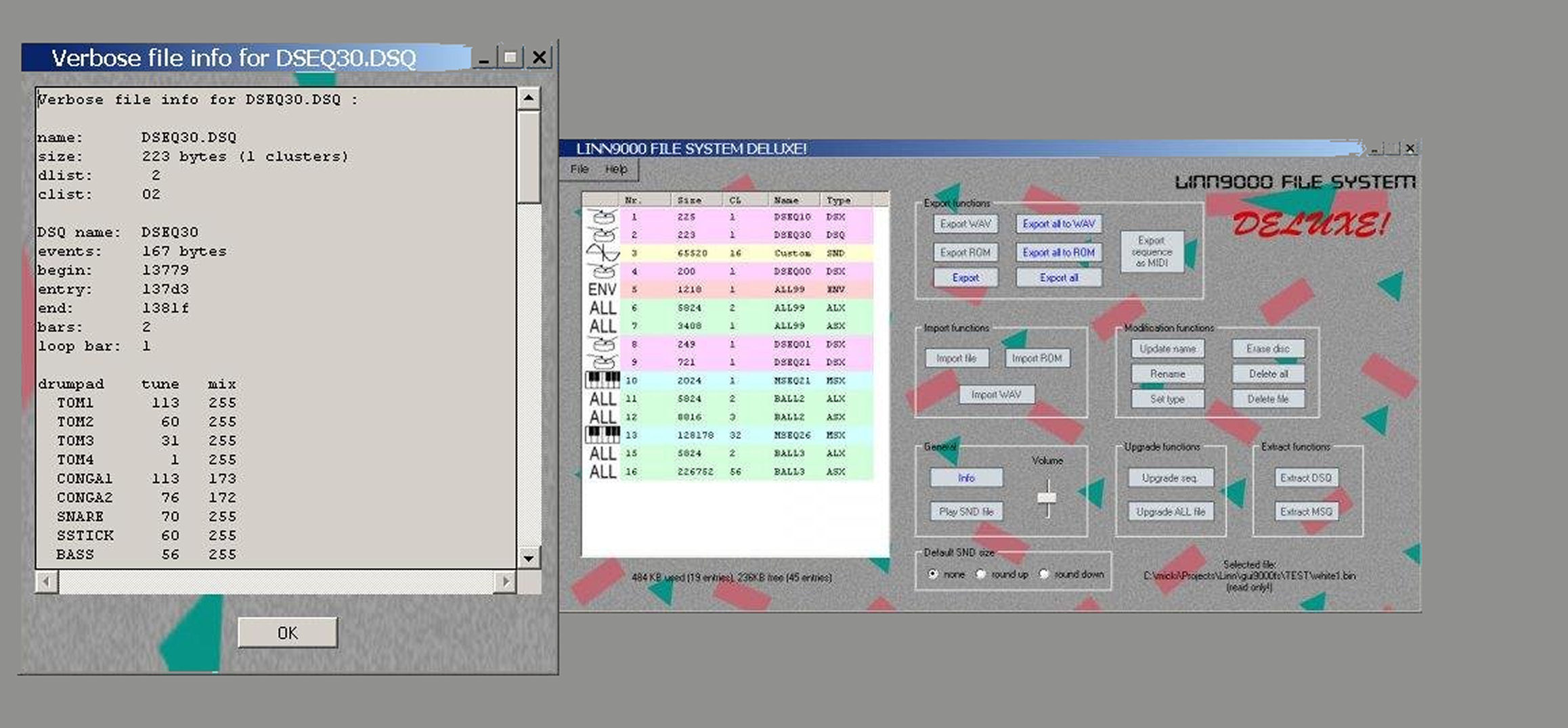Click the Export WAV button

coord(965,224)
